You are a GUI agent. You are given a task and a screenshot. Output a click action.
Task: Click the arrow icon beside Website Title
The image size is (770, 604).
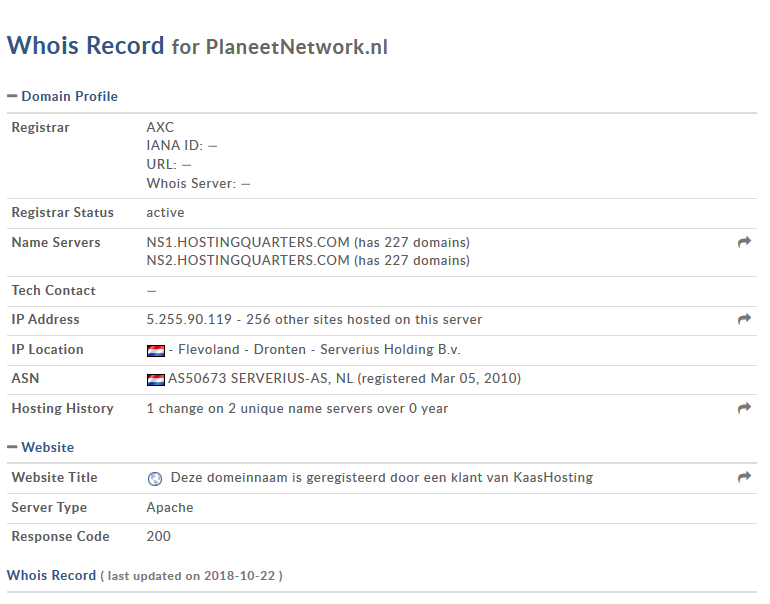744,477
